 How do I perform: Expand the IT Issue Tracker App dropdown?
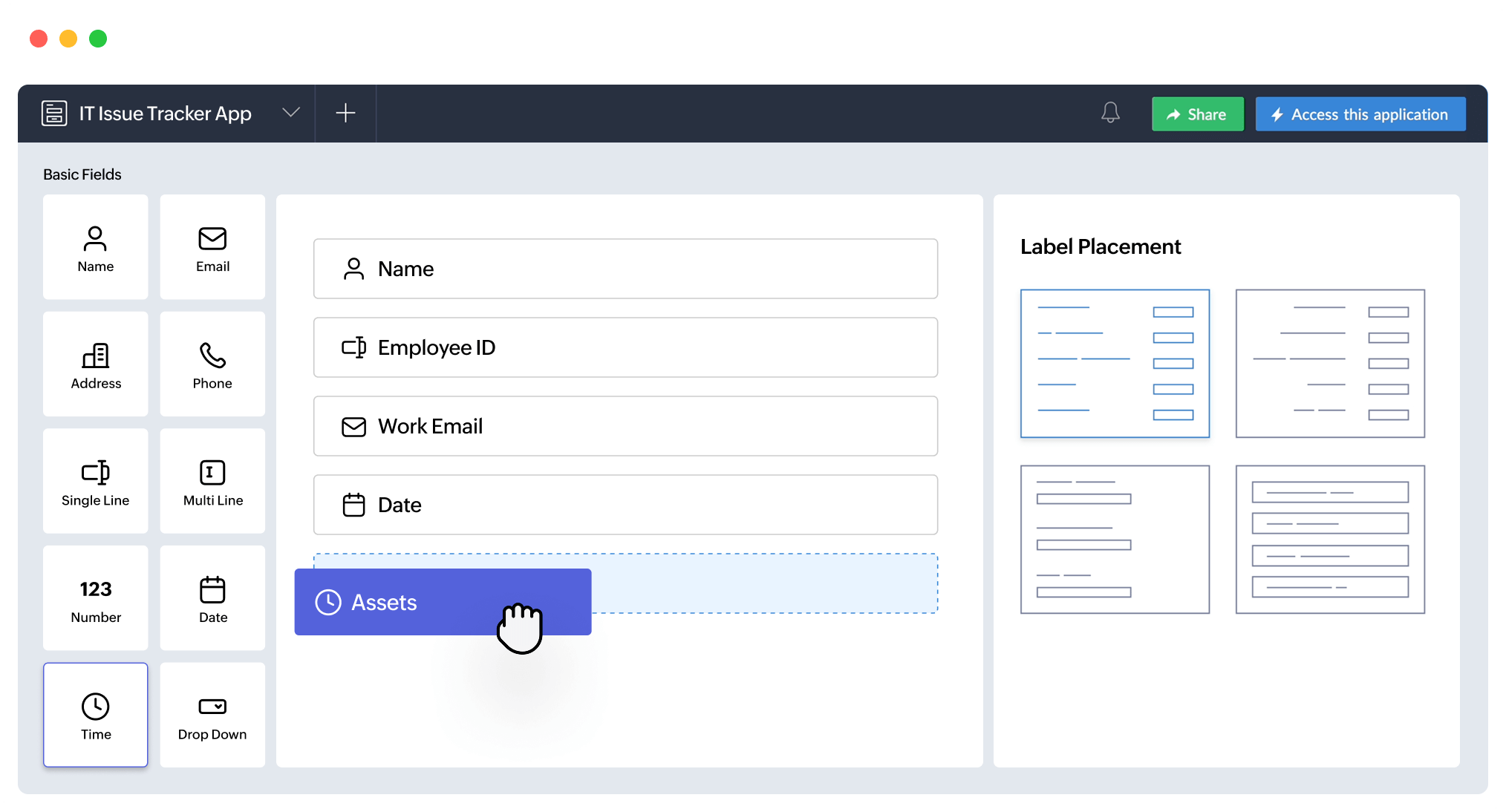tap(291, 113)
